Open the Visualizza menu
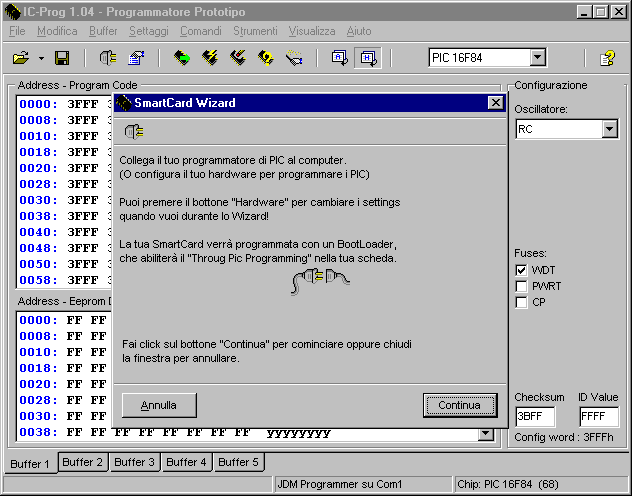Viewport: 632px width, 496px height. [312, 31]
